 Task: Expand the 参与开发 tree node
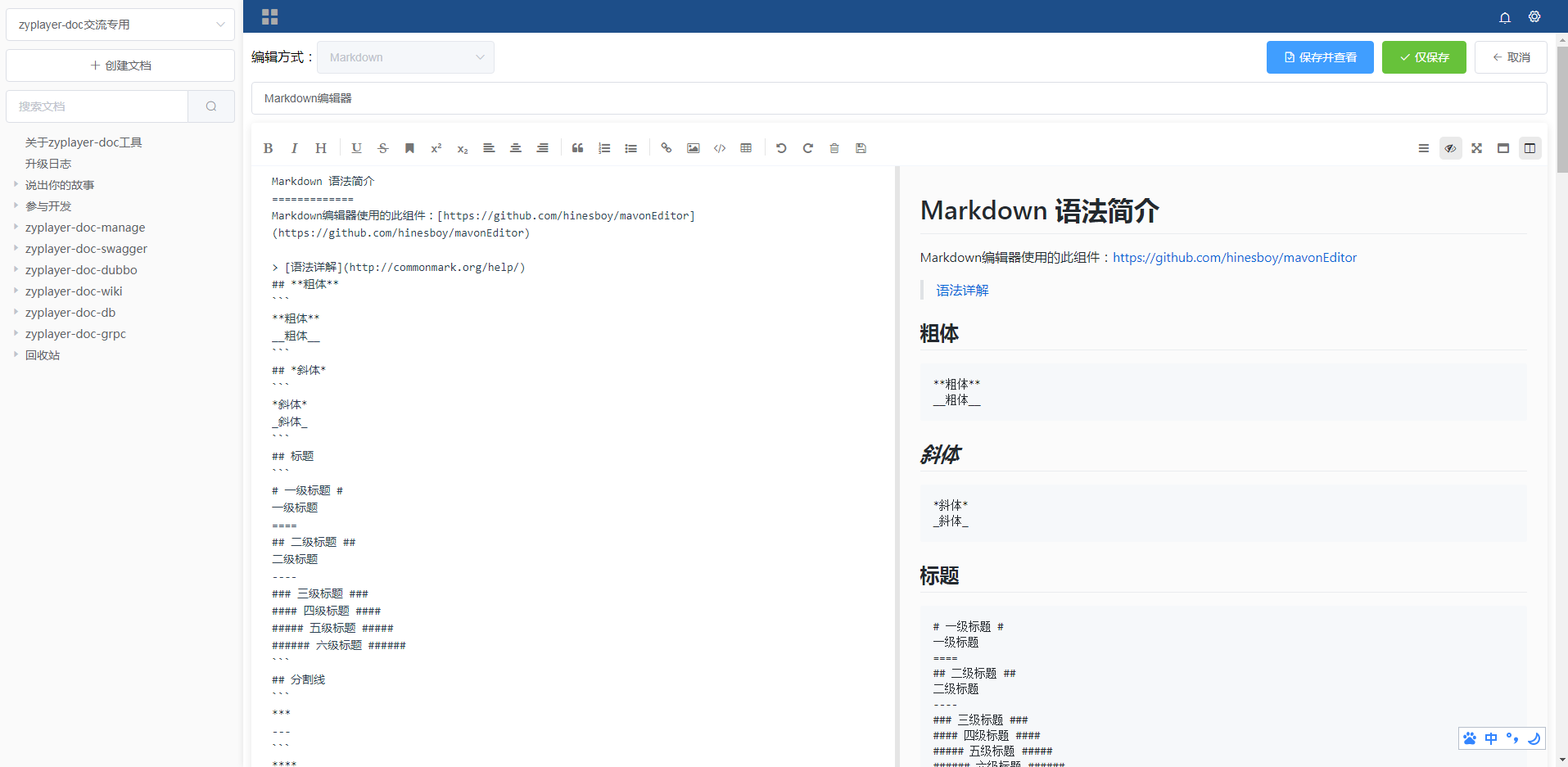pyautogui.click(x=16, y=205)
